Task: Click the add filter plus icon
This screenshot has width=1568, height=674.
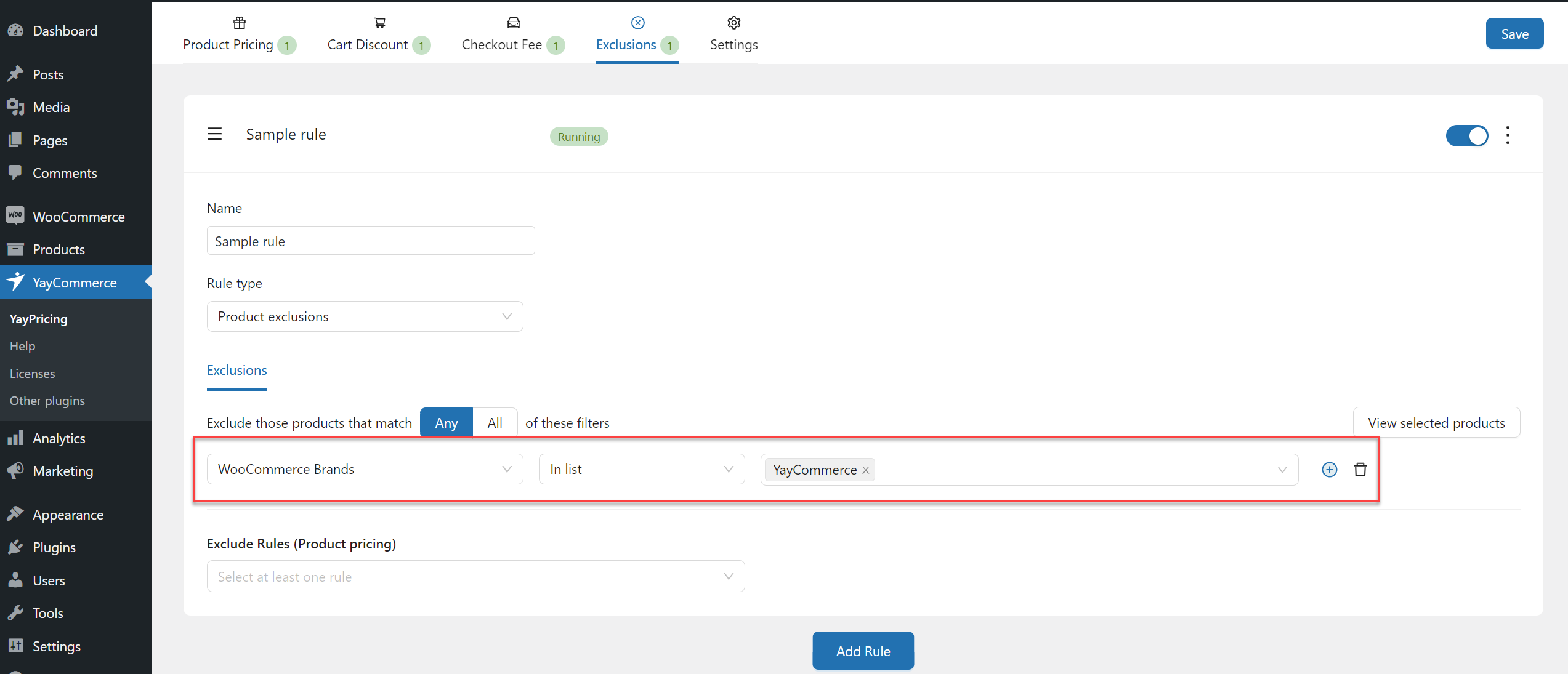Action: click(x=1329, y=470)
